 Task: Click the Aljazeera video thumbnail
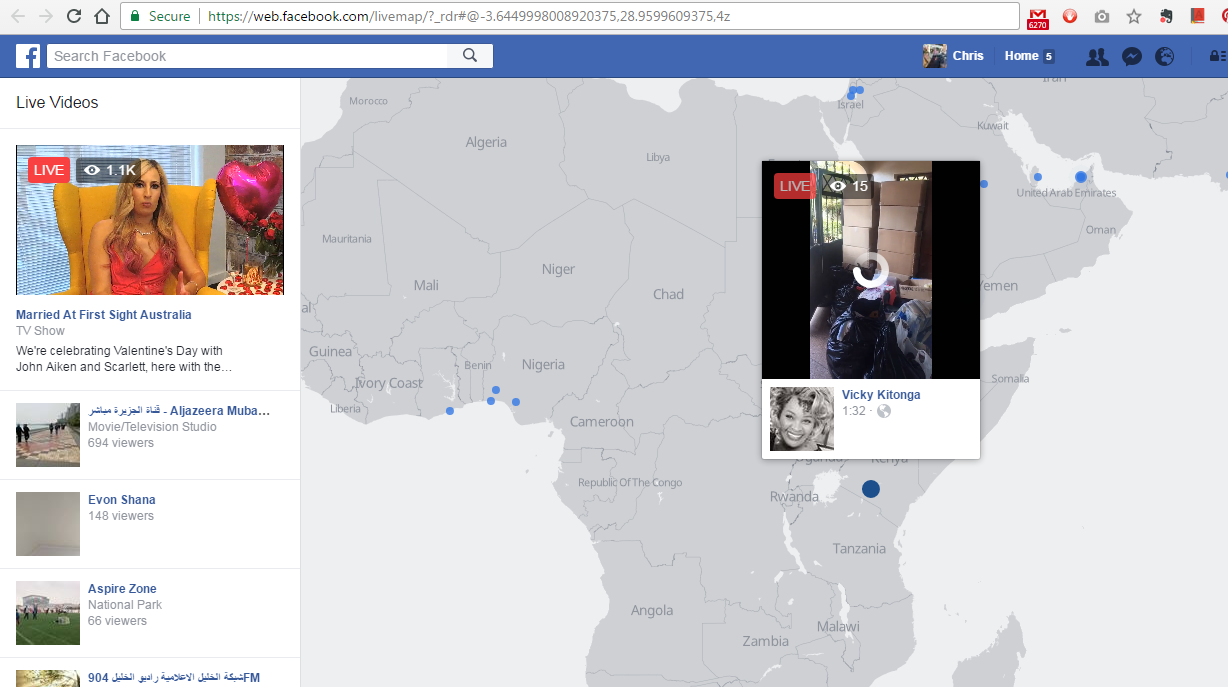point(48,435)
